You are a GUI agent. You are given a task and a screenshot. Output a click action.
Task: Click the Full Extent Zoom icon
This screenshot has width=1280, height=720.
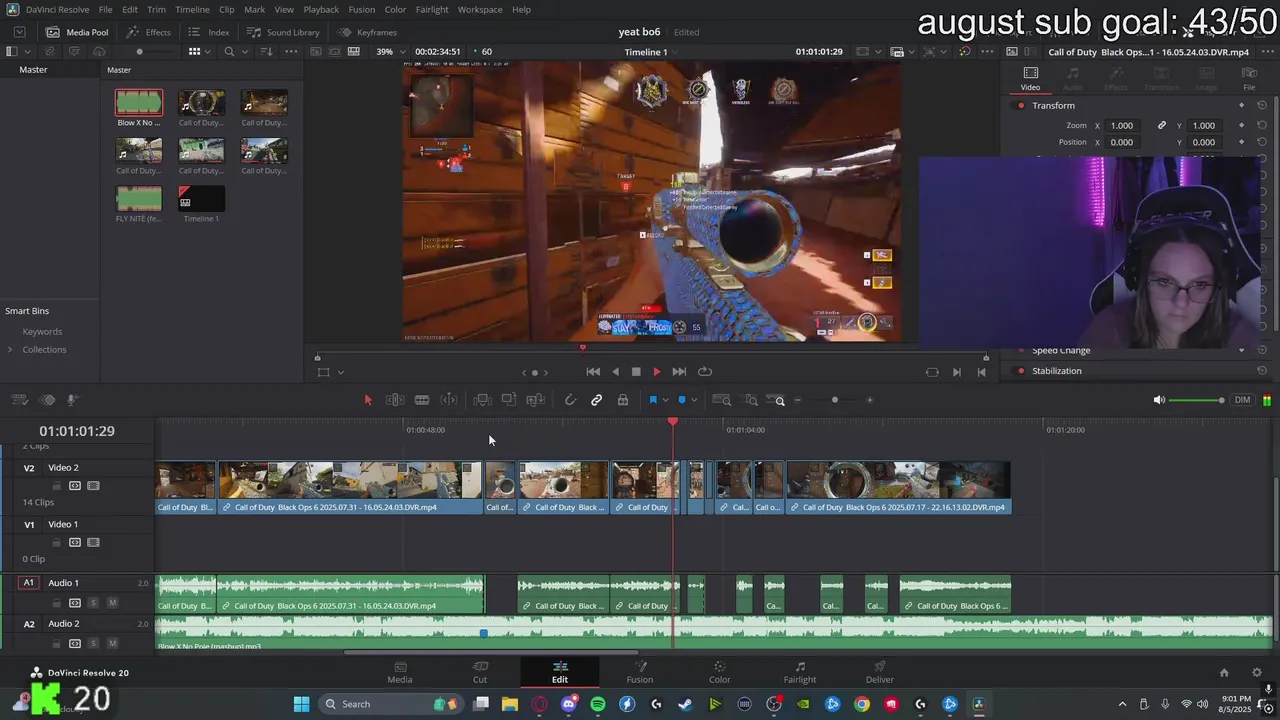pos(721,400)
